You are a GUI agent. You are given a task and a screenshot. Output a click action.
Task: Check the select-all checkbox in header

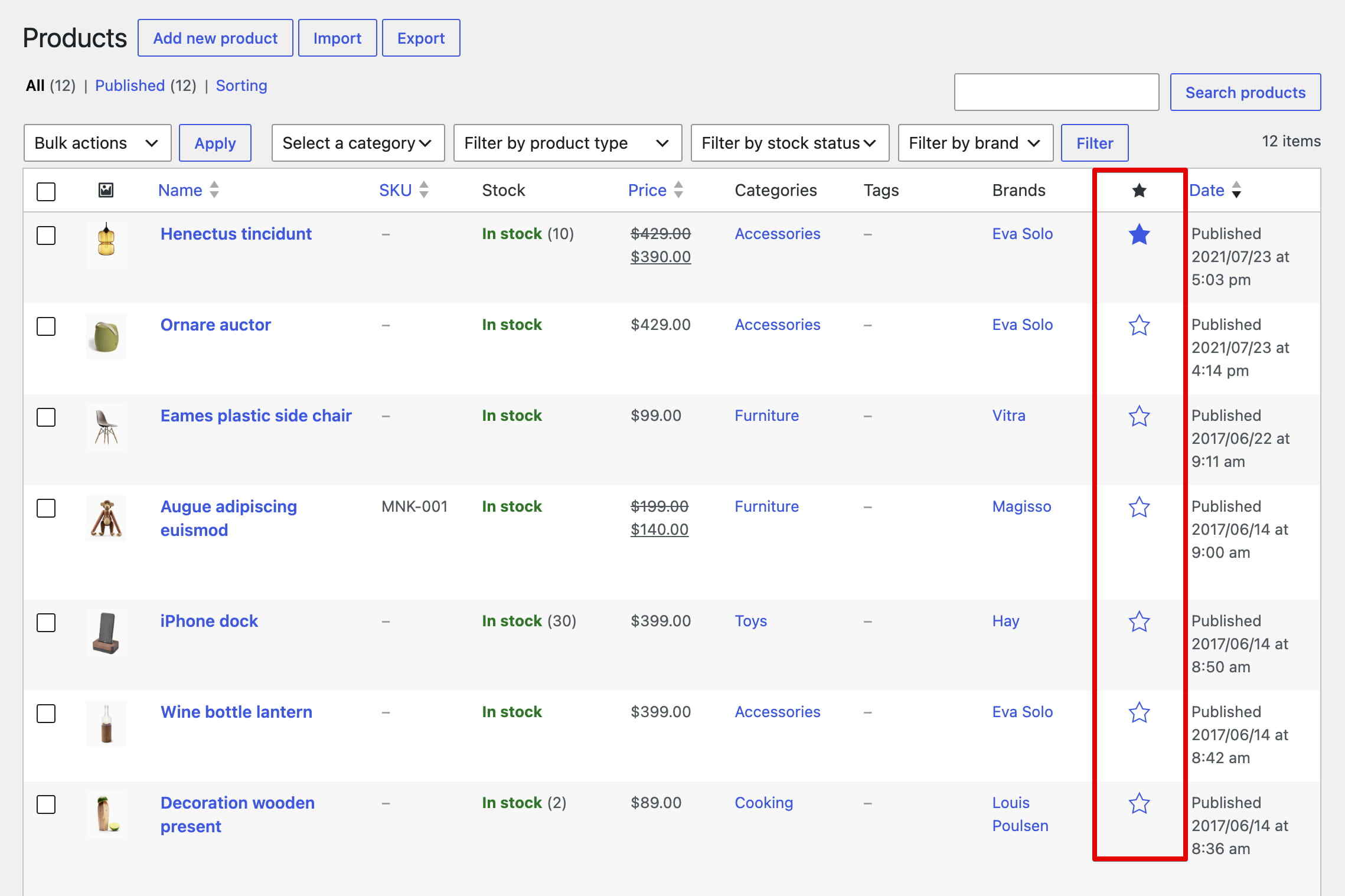(46, 191)
